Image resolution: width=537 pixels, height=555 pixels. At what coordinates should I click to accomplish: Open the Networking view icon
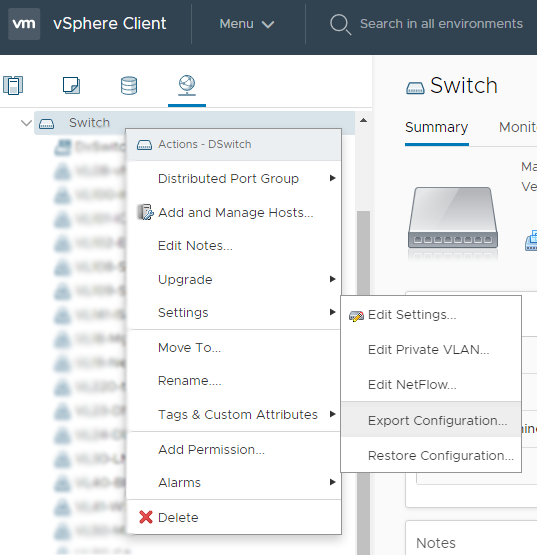coord(187,85)
